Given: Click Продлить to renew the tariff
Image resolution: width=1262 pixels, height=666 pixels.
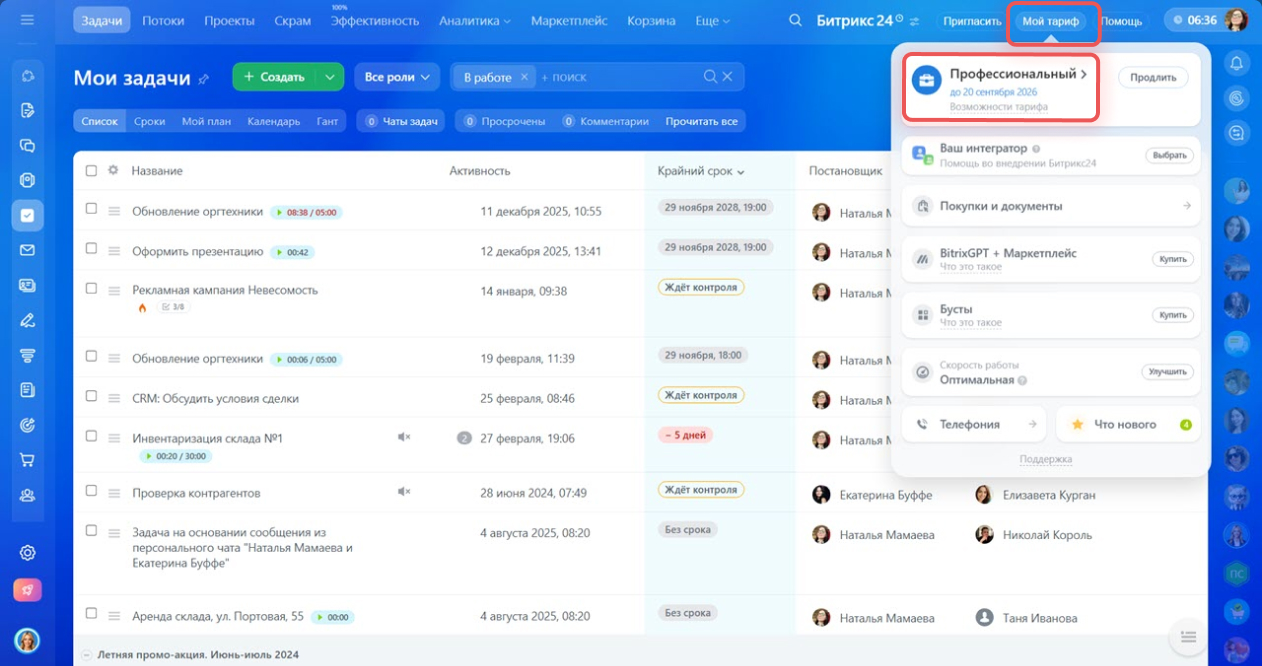Looking at the screenshot, I should (1153, 78).
